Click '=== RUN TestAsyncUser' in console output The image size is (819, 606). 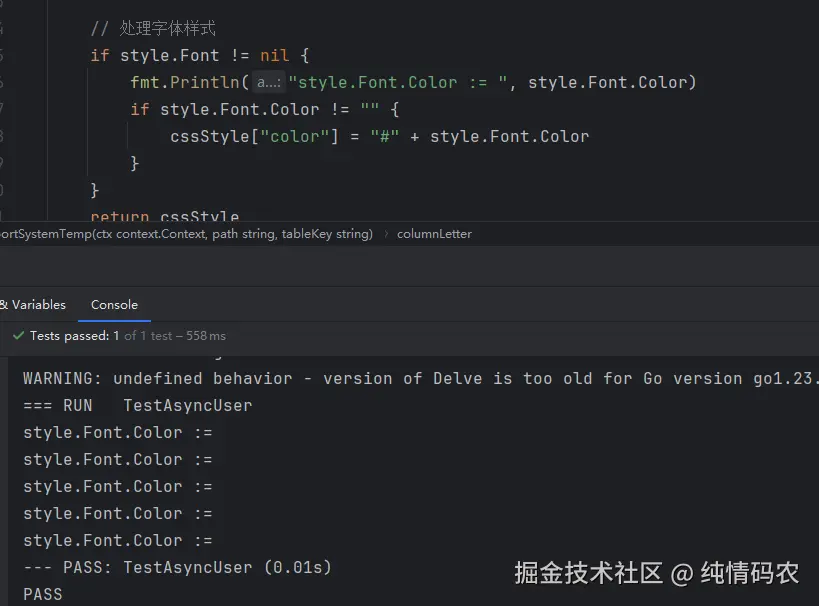(x=138, y=406)
